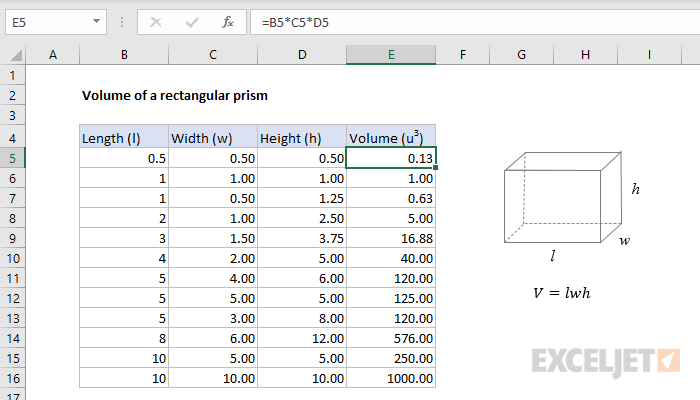The height and width of the screenshot is (400, 700).
Task: Select row 5 header
Action: click(12, 158)
